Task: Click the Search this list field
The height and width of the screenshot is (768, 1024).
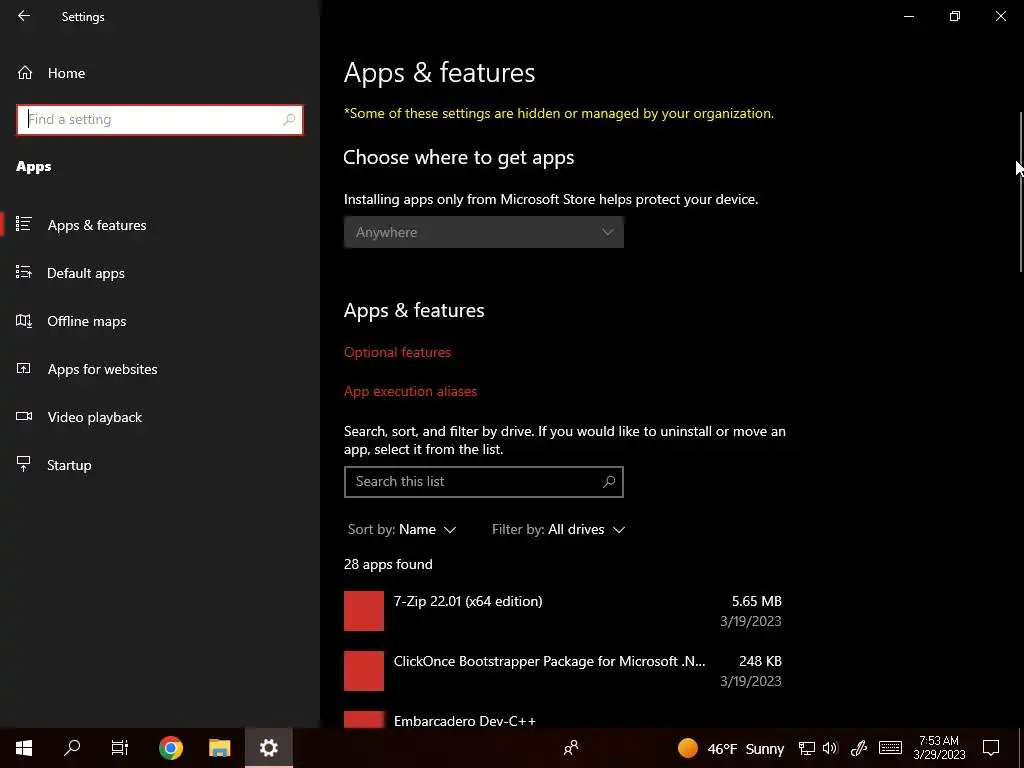Action: (x=483, y=482)
